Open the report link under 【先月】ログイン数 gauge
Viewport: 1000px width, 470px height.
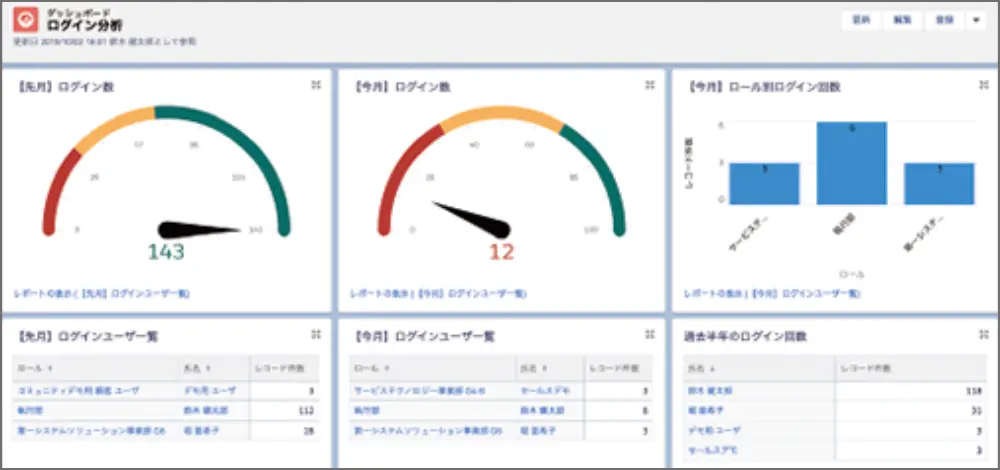[102, 294]
